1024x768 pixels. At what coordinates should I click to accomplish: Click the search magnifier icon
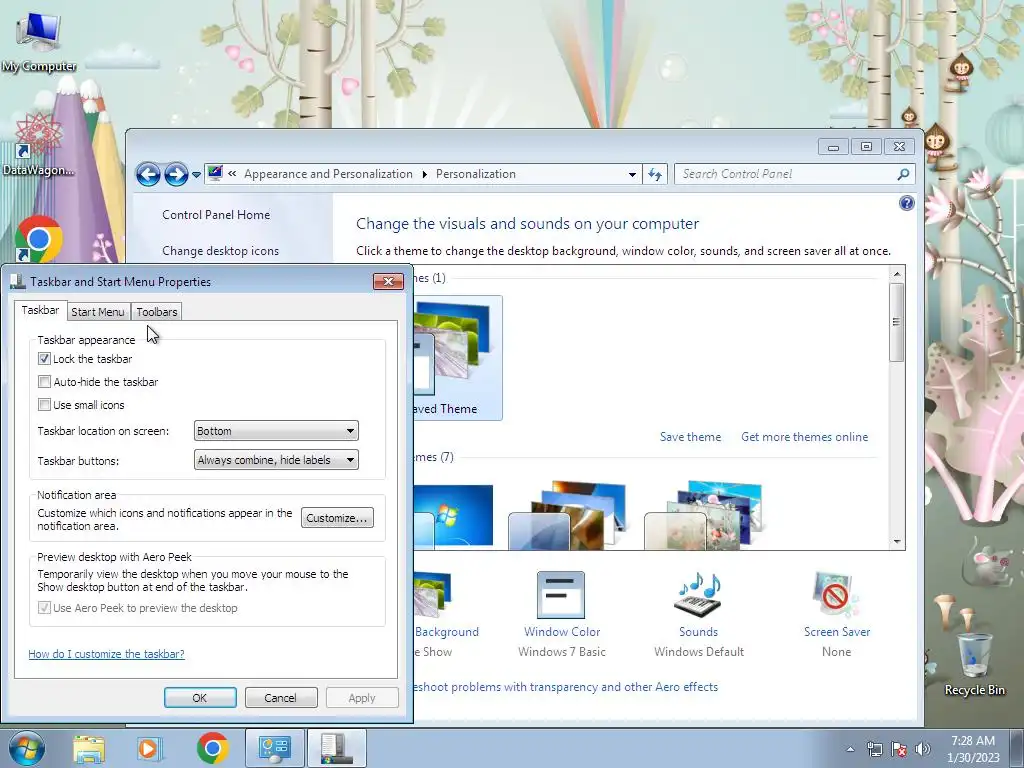(903, 174)
